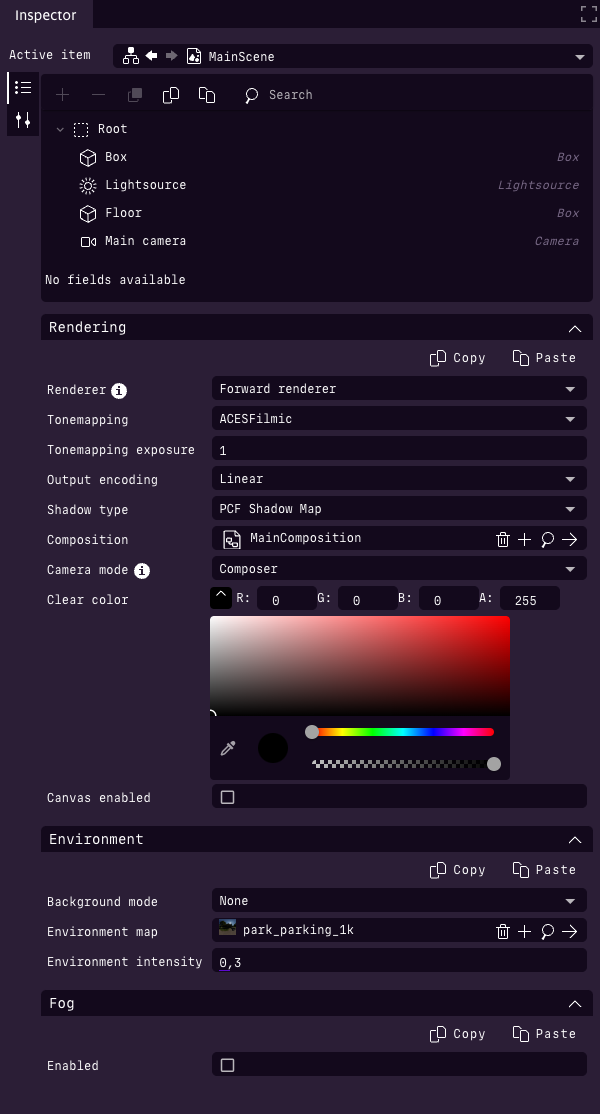Navigate to MainComposition via arrow icon

click(x=570, y=539)
